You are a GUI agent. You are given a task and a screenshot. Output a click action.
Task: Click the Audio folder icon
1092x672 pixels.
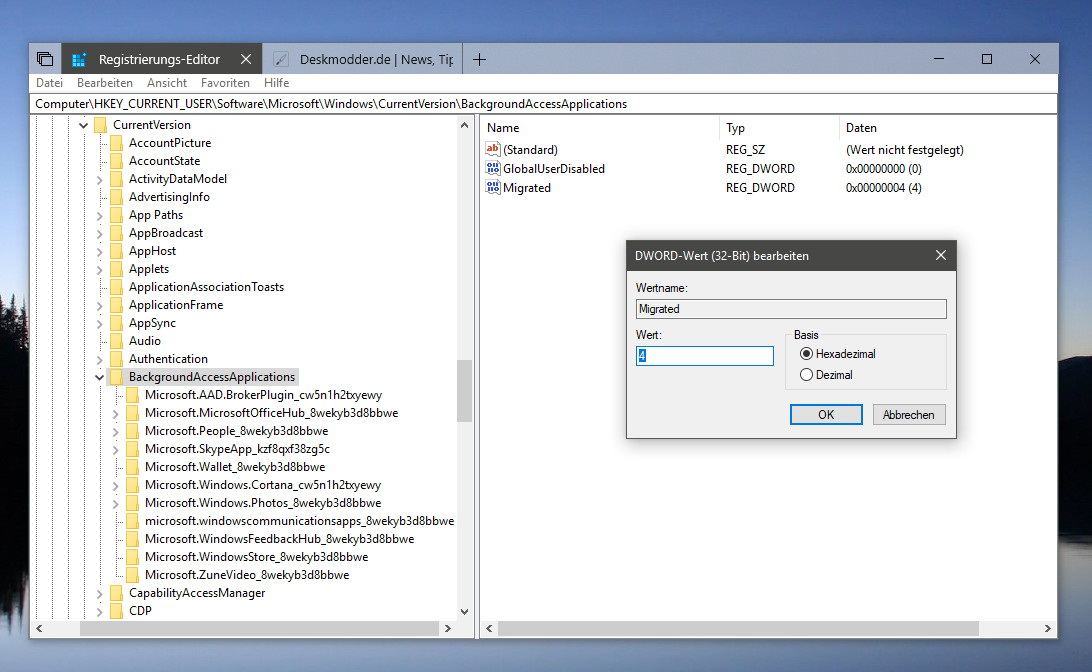[116, 341]
